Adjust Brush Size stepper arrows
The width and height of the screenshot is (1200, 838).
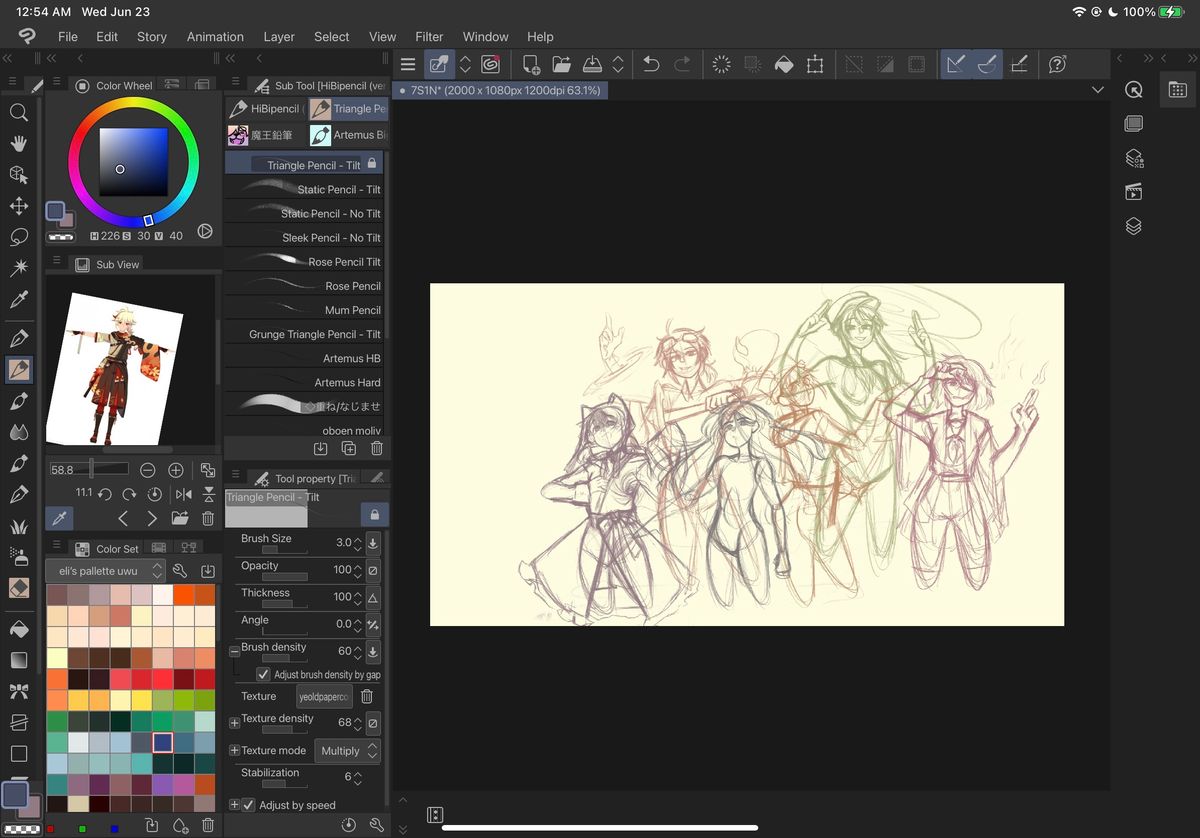(x=357, y=543)
